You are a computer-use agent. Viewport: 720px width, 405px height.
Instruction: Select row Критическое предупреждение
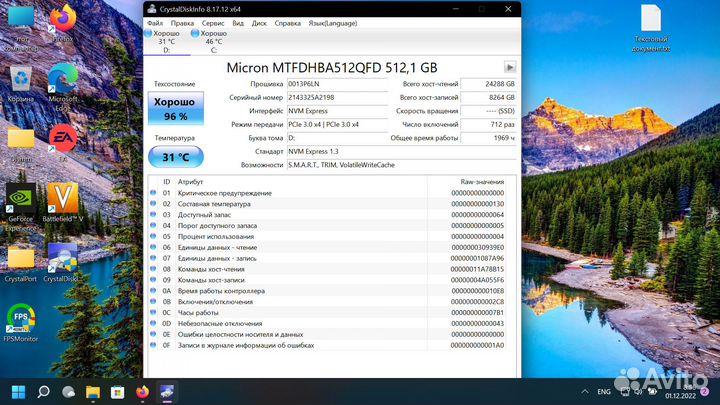(327, 193)
